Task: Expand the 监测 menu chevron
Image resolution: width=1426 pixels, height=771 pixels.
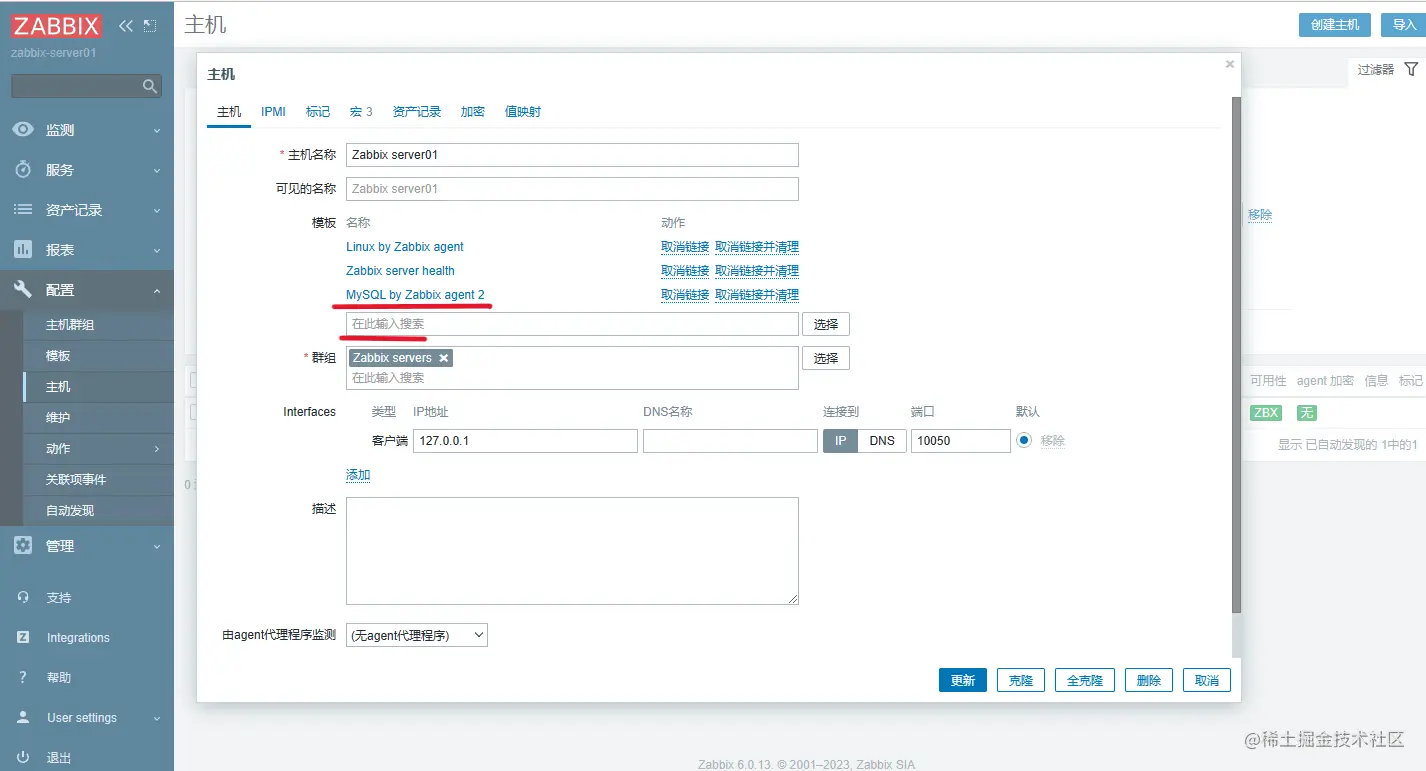Action: click(157, 130)
